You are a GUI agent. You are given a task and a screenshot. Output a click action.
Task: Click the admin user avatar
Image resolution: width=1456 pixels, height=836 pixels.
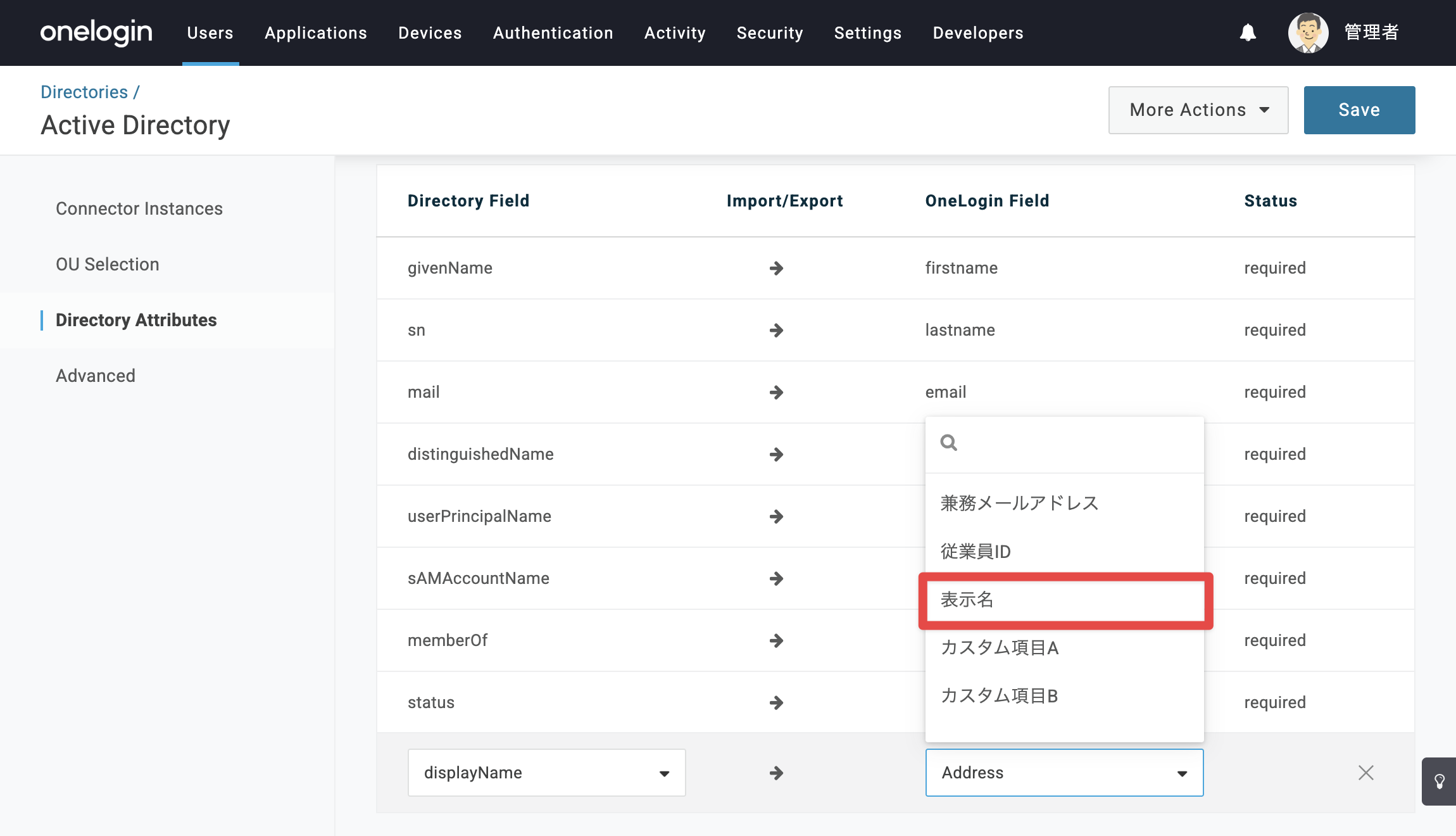click(x=1308, y=32)
